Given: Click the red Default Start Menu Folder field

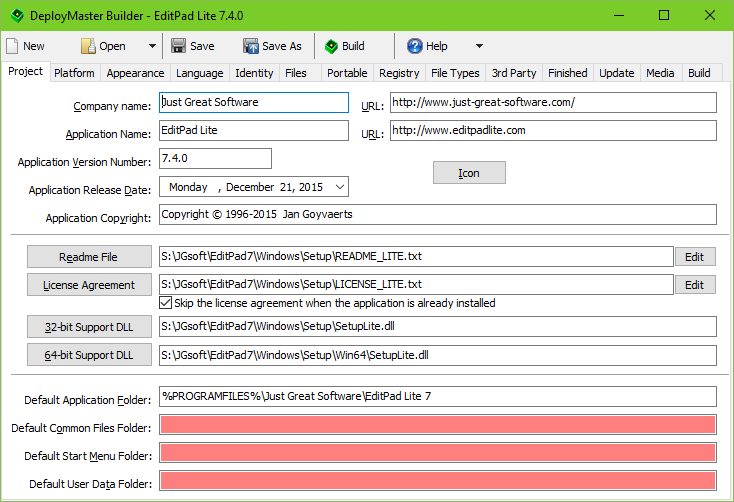Looking at the screenshot, I should (x=438, y=453).
